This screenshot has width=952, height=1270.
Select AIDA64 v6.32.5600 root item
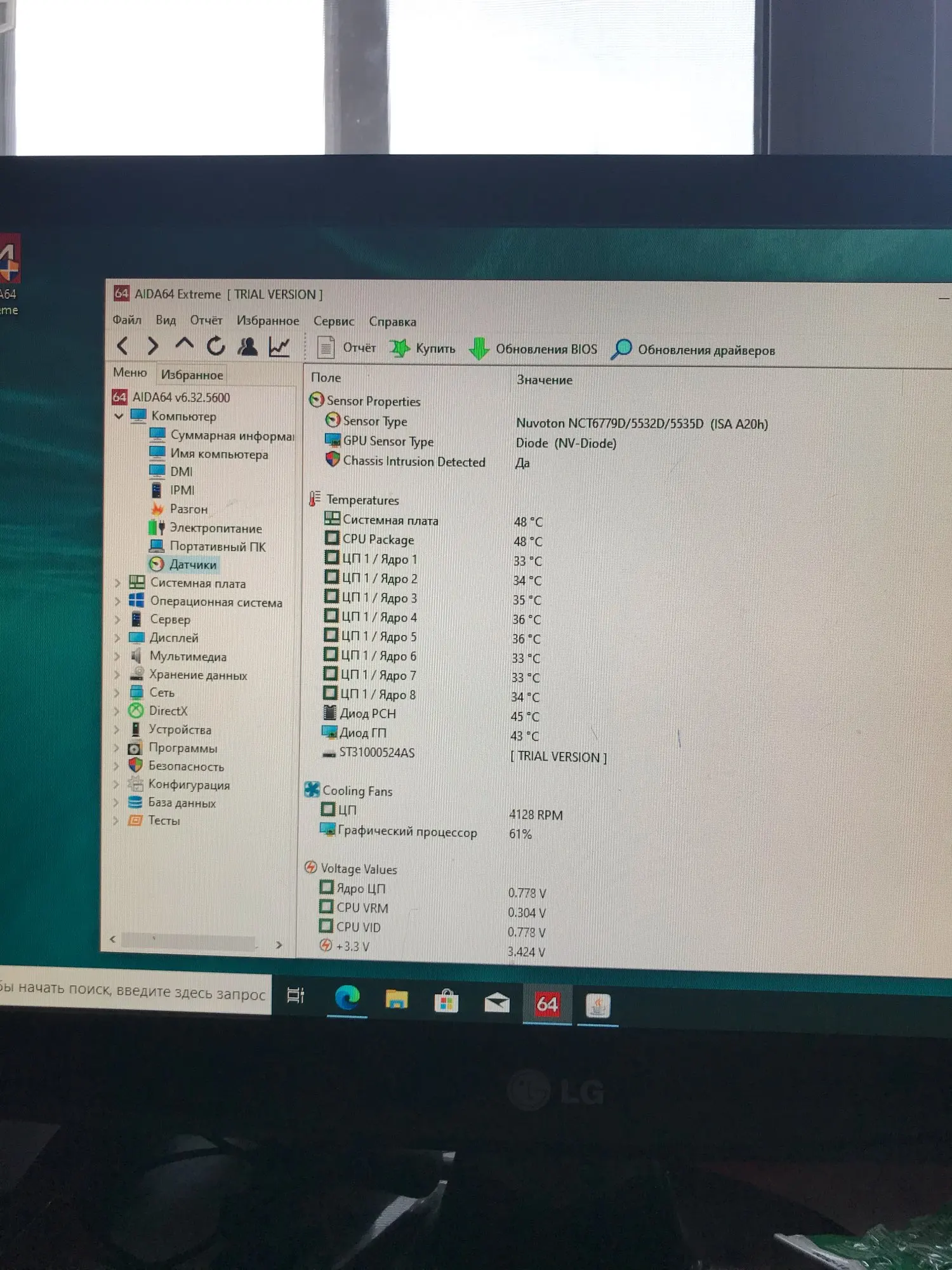click(x=171, y=398)
